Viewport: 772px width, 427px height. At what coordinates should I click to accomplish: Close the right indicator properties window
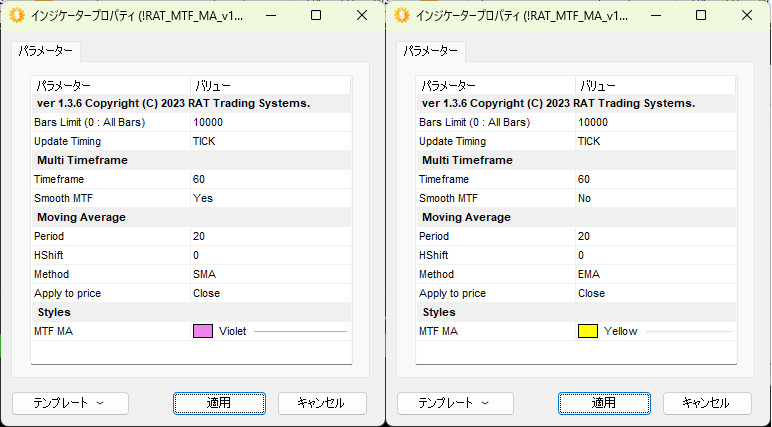[x=746, y=16]
